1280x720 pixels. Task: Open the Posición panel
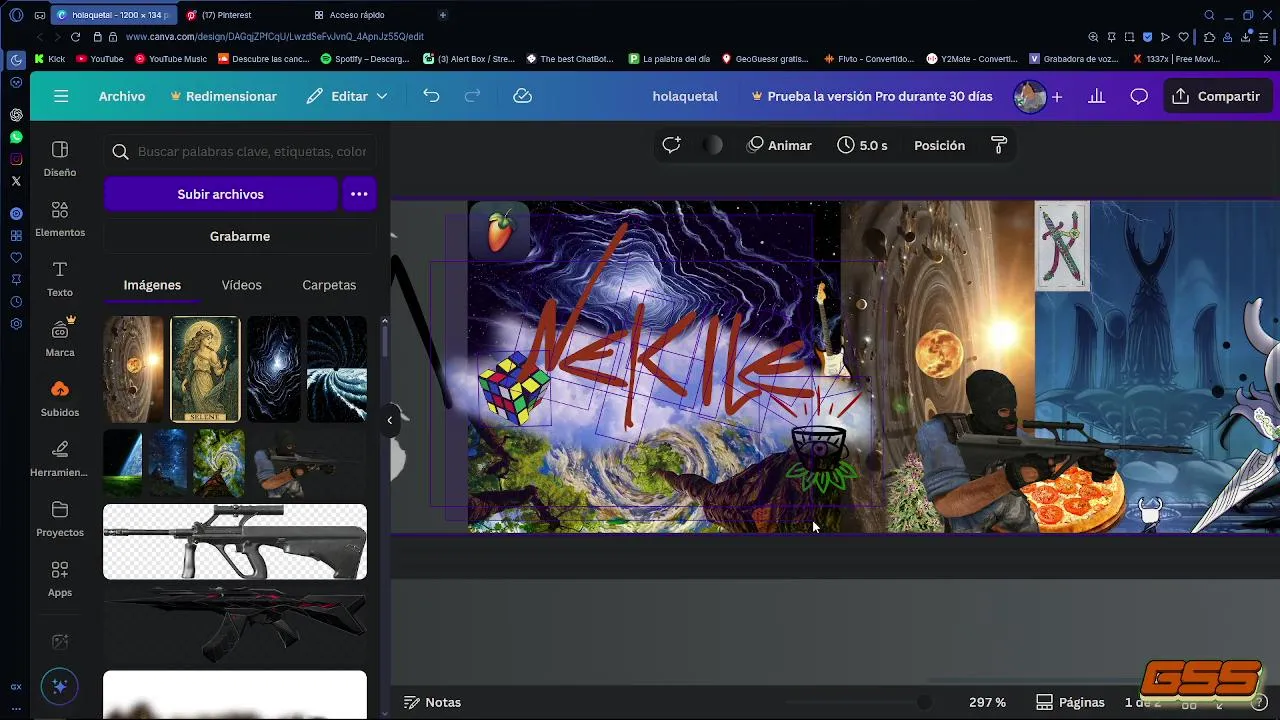939,145
